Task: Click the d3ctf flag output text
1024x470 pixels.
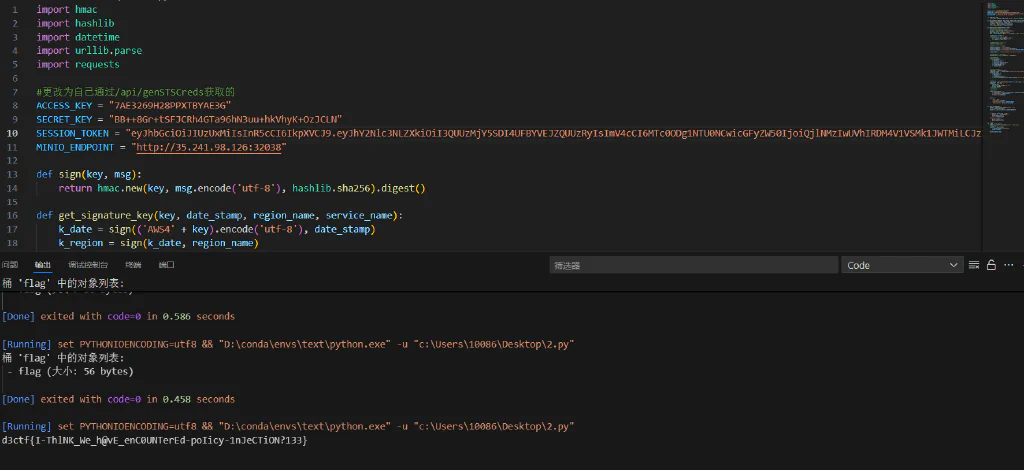Action: pyautogui.click(x=154, y=441)
